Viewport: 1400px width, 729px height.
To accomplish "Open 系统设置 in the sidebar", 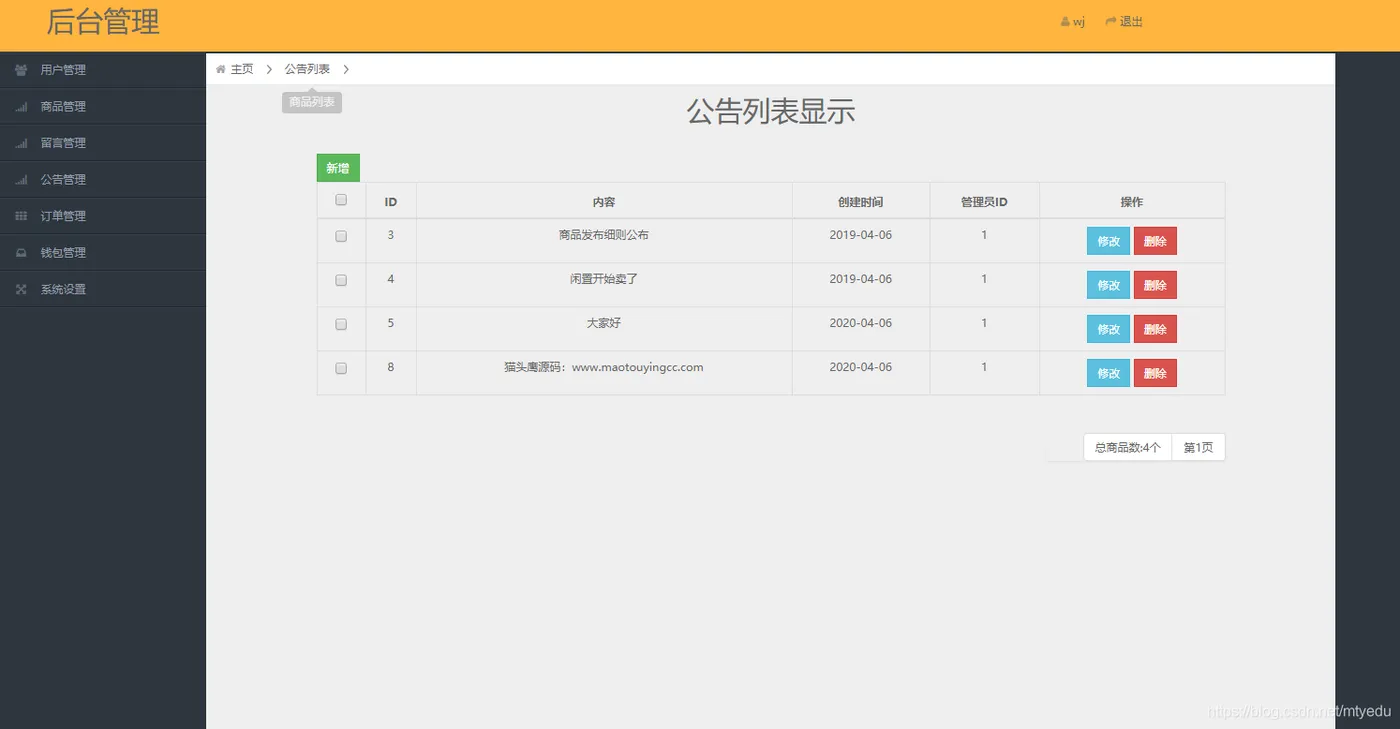I will pos(103,289).
